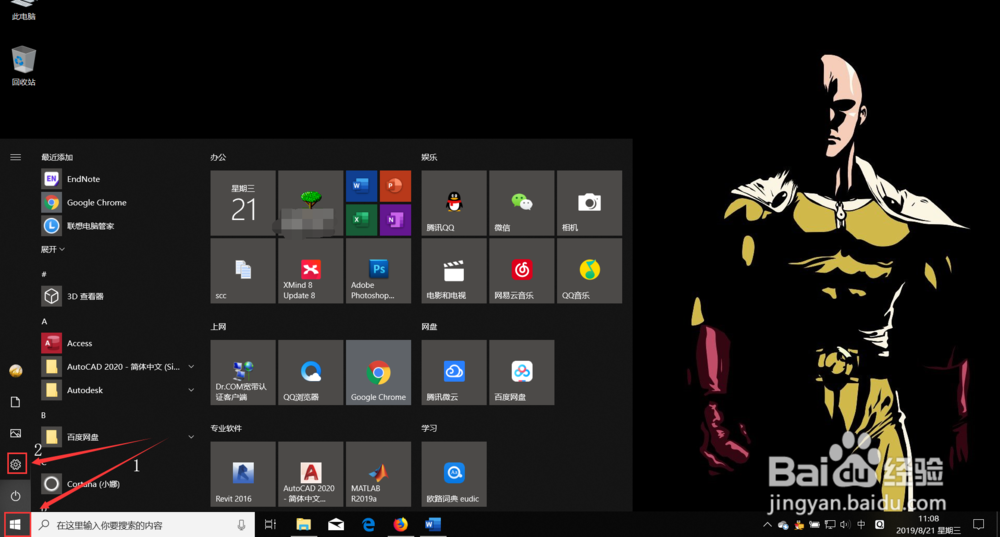Launch Word from the small office tile
This screenshot has height=537, width=1000.
click(x=361, y=186)
